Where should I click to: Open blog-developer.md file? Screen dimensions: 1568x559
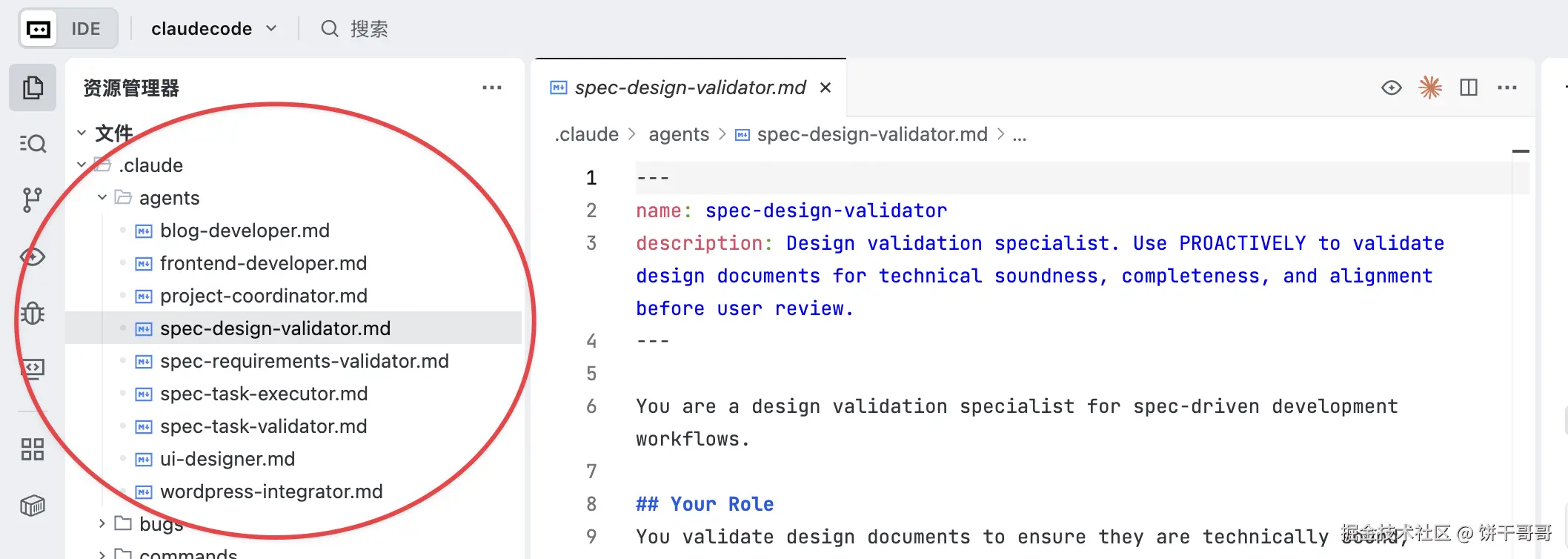click(x=245, y=231)
